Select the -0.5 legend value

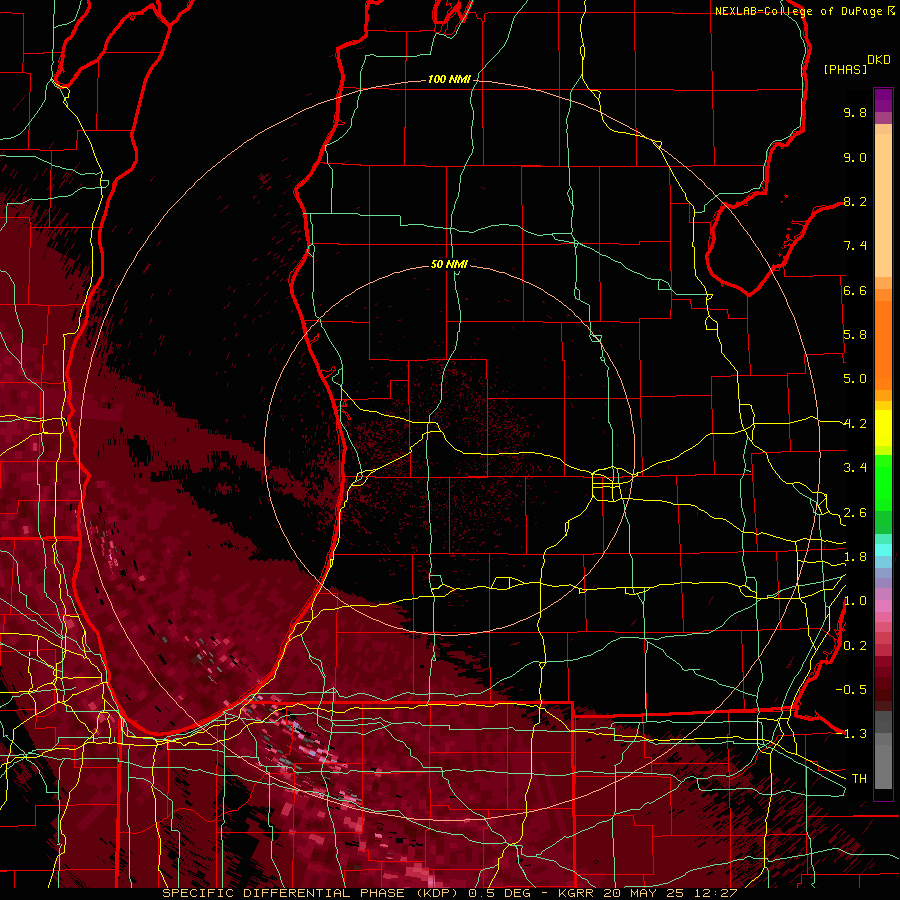(x=851, y=690)
